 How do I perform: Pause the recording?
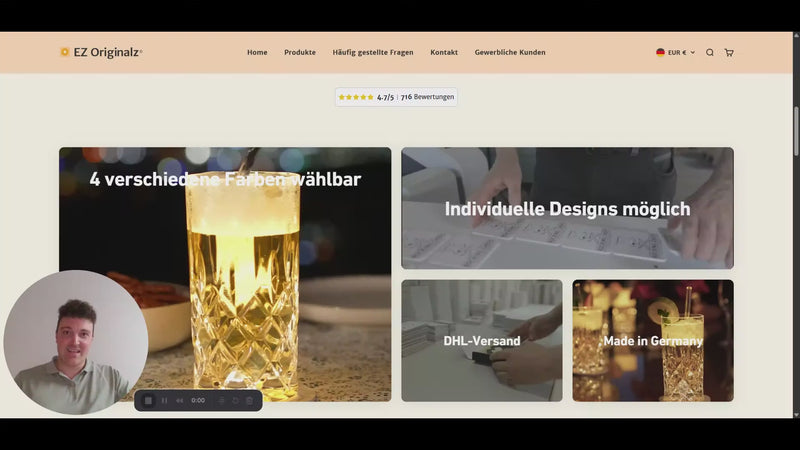click(164, 400)
